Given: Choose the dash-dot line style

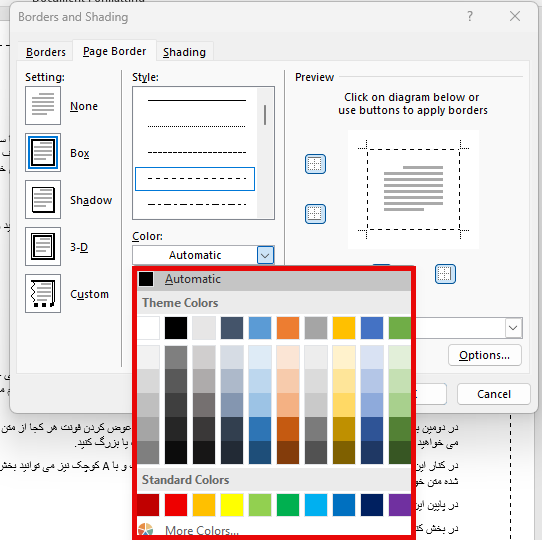Looking at the screenshot, I should (197, 204).
